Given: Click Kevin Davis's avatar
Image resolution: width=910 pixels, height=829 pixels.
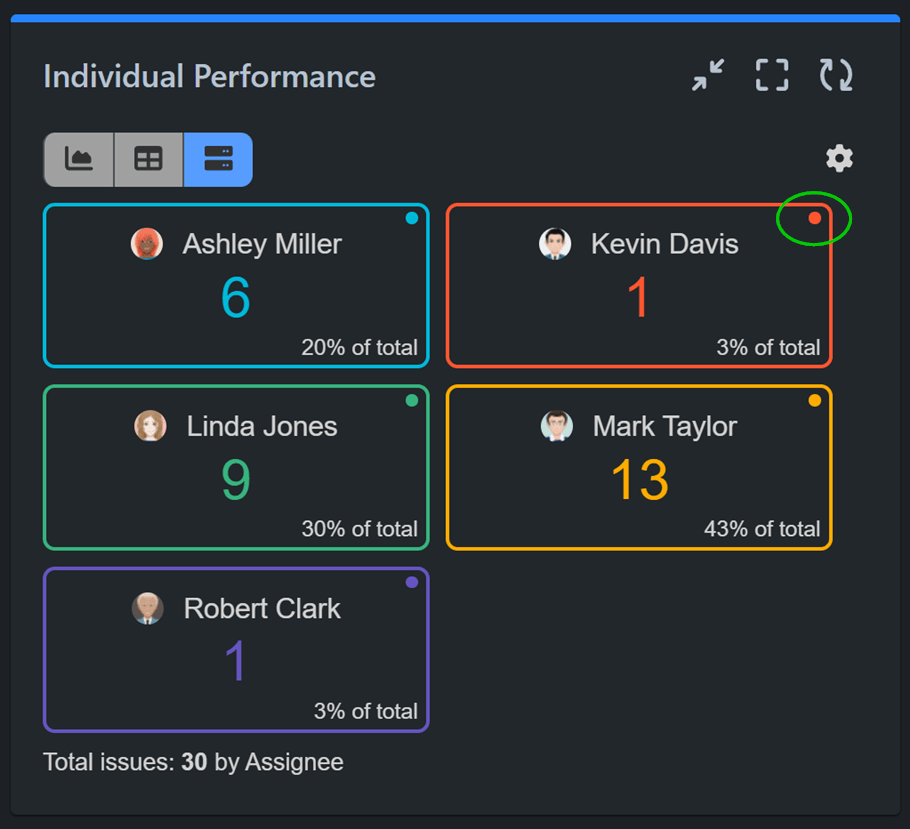Looking at the screenshot, I should point(555,244).
